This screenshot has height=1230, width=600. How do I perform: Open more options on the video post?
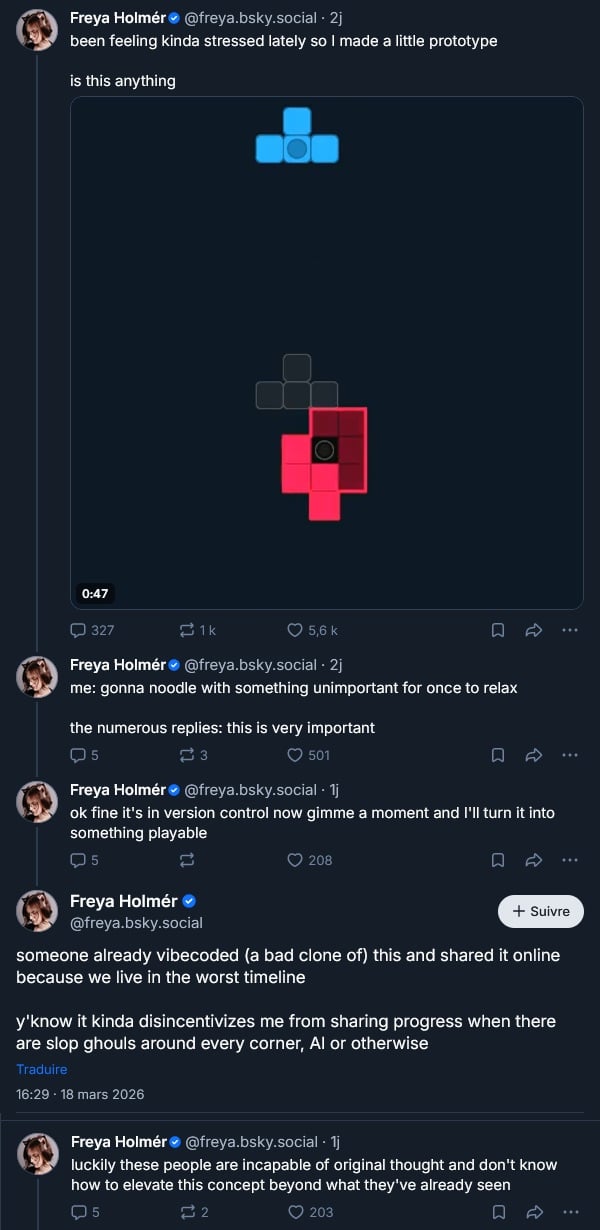point(570,630)
